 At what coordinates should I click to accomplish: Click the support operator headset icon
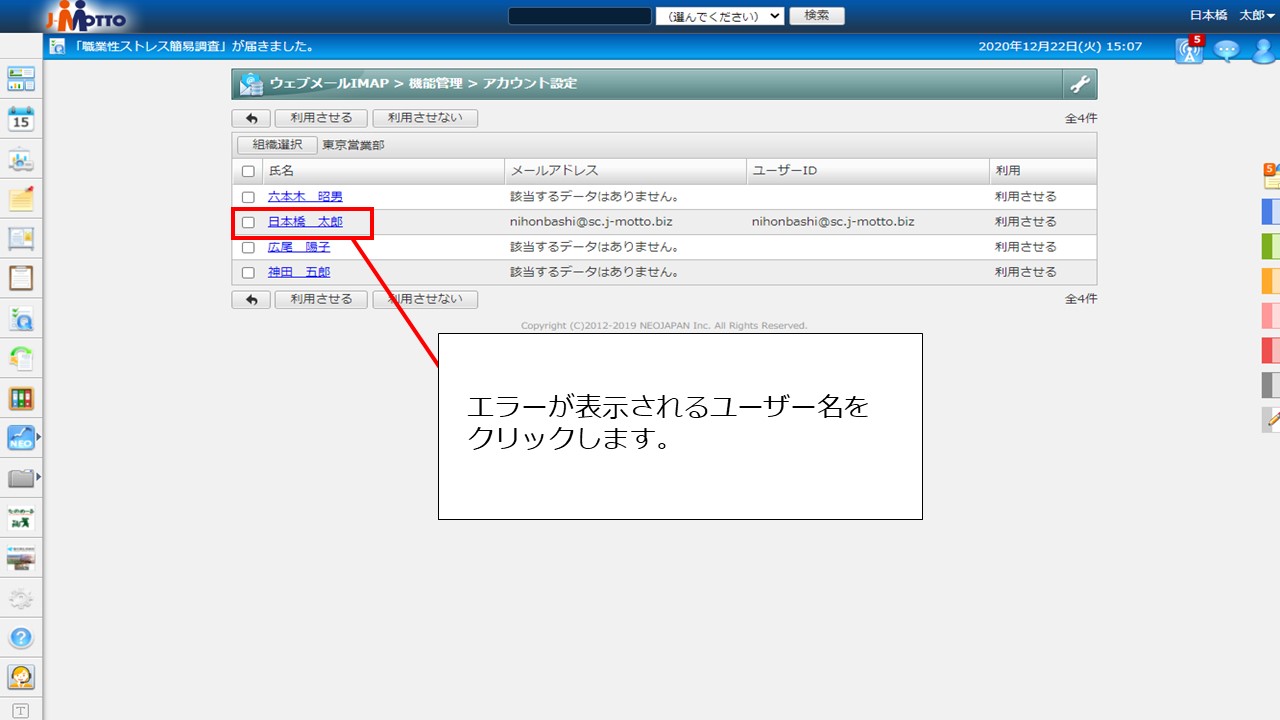click(21, 677)
